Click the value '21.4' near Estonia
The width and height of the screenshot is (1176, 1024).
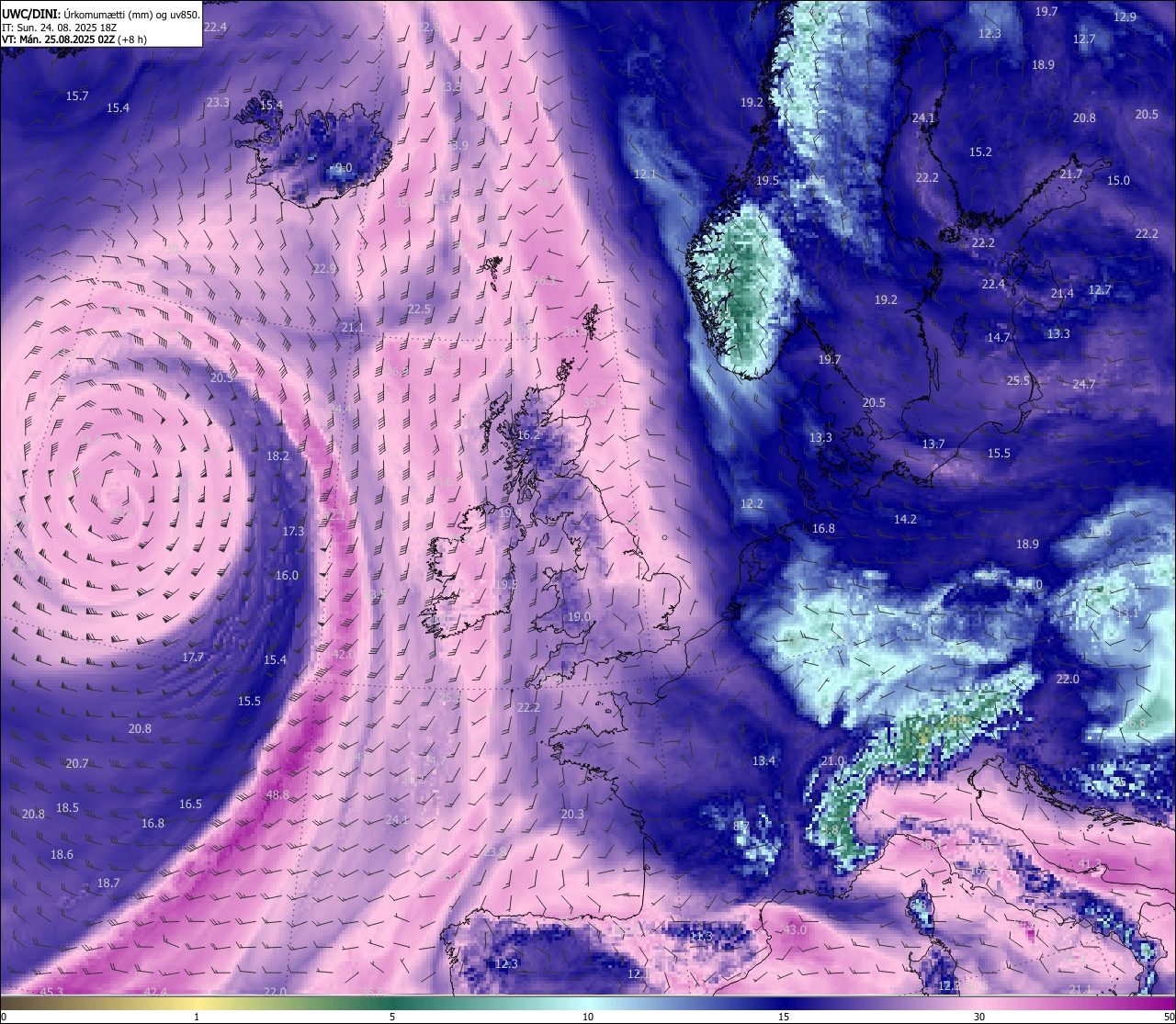click(x=1062, y=293)
